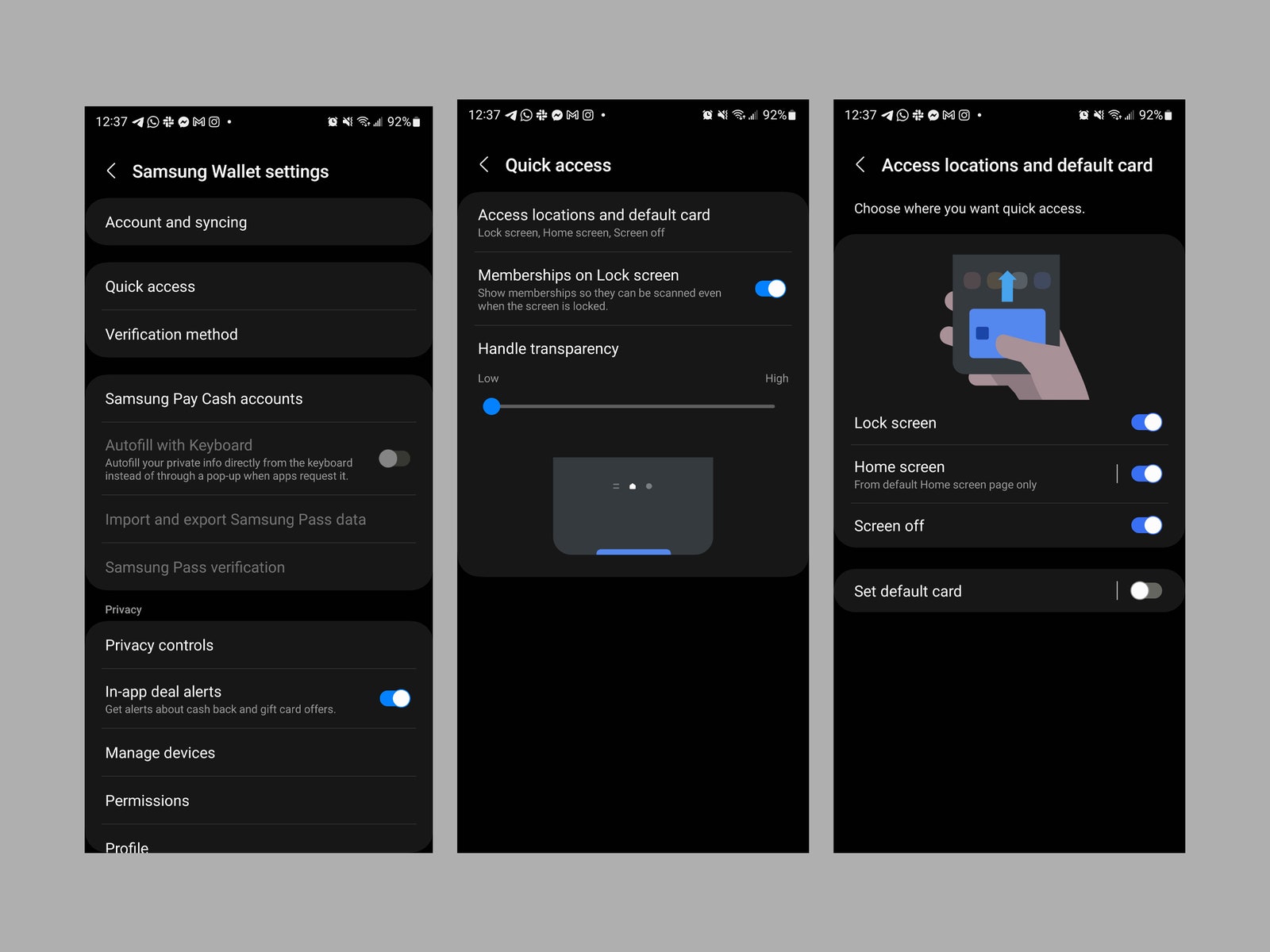Image resolution: width=1270 pixels, height=952 pixels.
Task: Click Instagram icon in right phone's status bar
Action: pyautogui.click(x=964, y=115)
